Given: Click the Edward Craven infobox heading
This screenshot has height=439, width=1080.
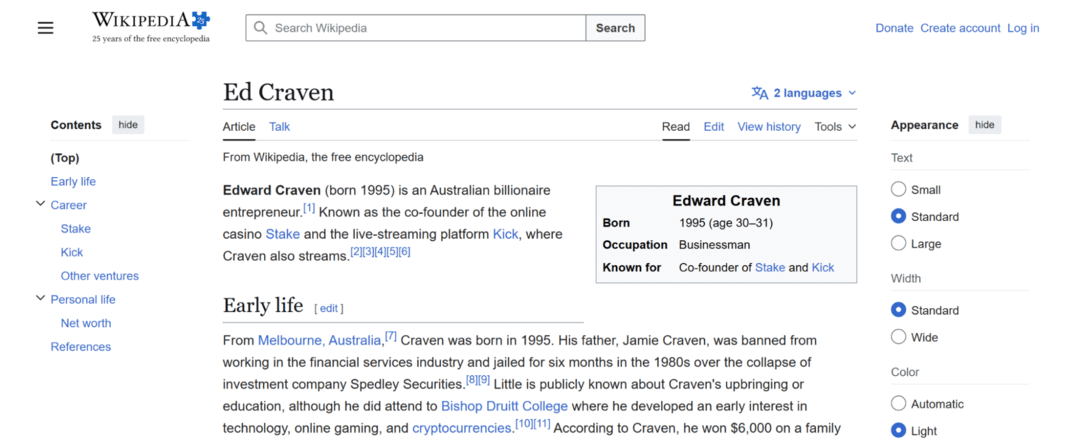Looking at the screenshot, I should coord(726,201).
